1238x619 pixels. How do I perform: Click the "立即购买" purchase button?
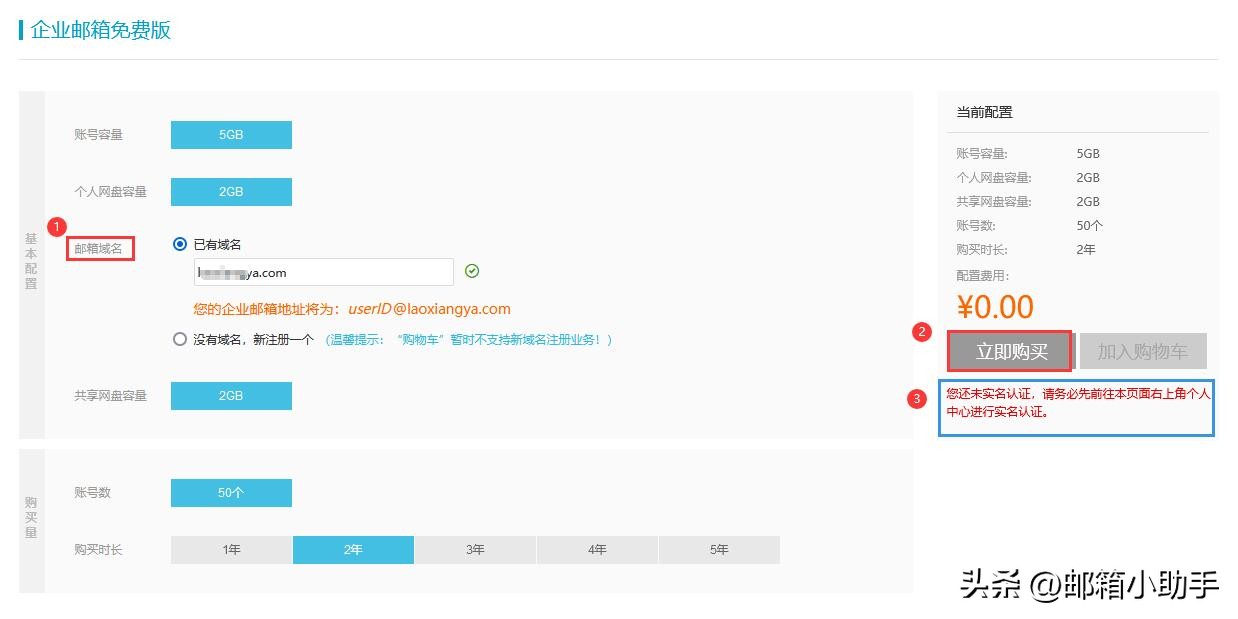1009,351
